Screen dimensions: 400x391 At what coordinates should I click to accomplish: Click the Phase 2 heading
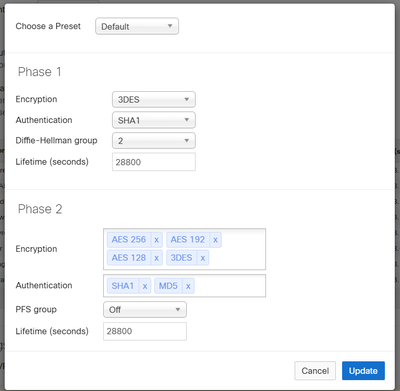pyautogui.click(x=40, y=209)
